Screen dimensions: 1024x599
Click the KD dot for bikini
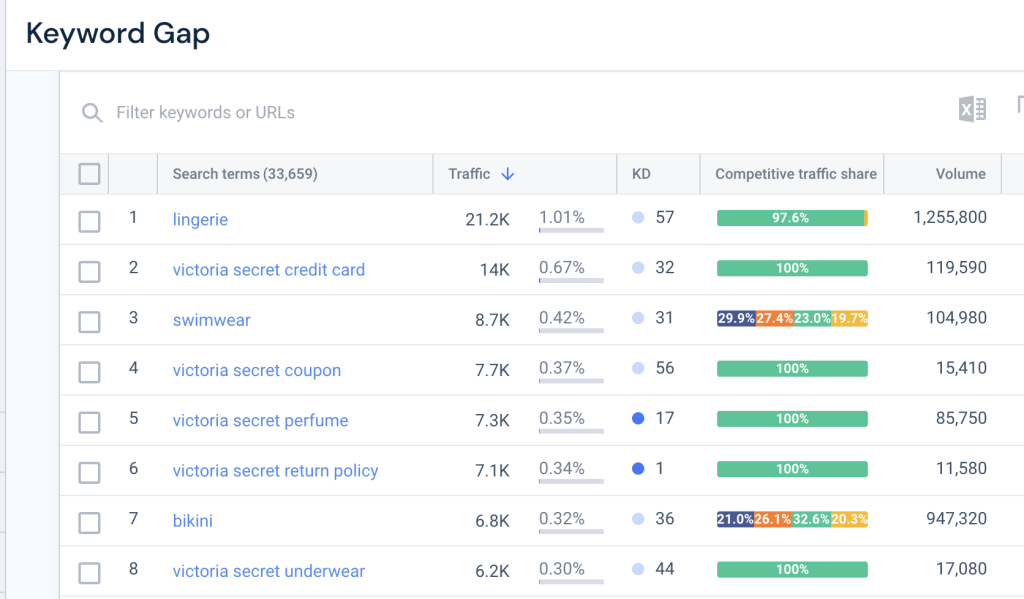point(638,519)
